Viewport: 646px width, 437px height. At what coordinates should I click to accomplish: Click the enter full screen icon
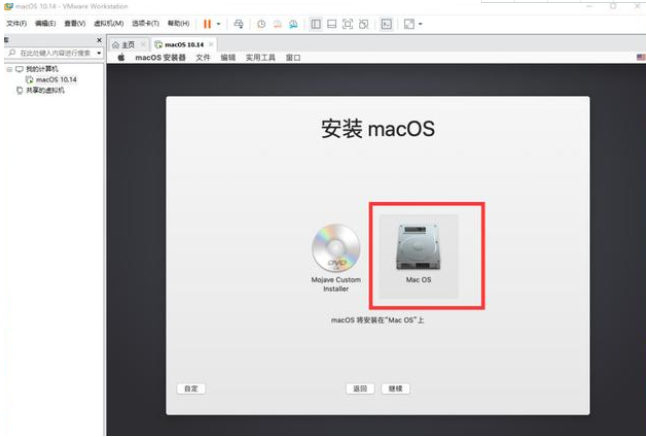point(347,23)
